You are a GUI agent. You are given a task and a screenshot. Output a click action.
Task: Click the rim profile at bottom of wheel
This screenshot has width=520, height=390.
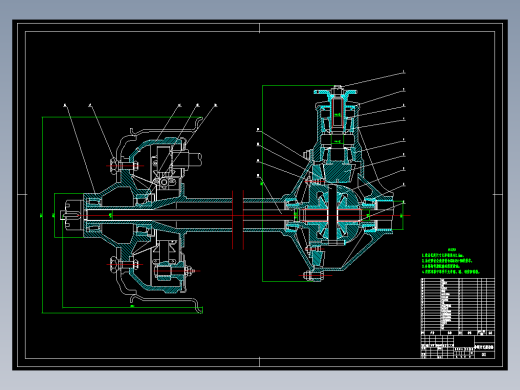(x=166, y=302)
